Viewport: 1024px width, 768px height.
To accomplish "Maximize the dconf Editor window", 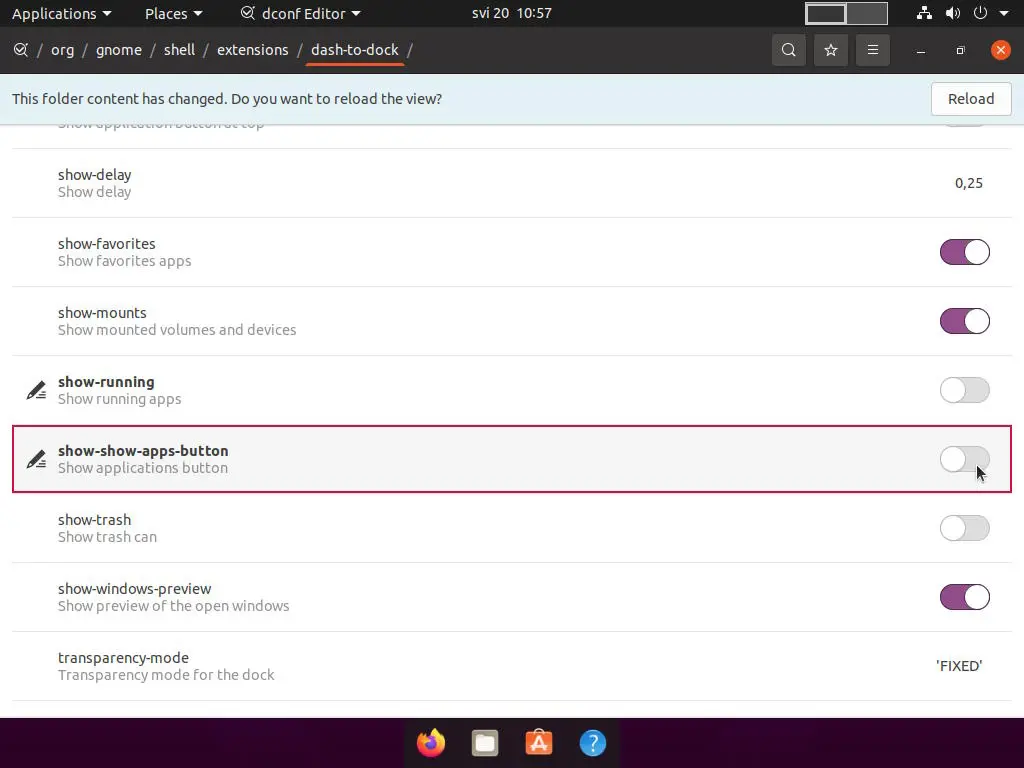I will (x=960, y=50).
